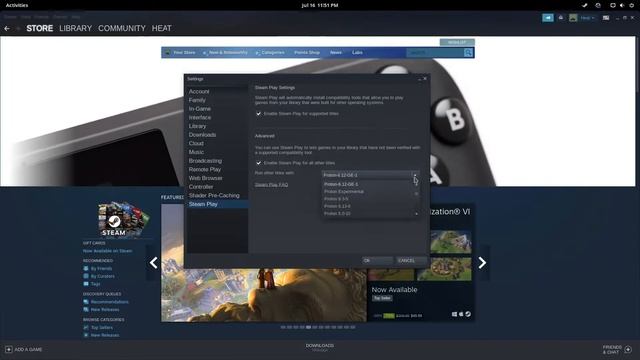640x360 pixels.
Task: Open the user avatar icon in header
Action: coord(573,18)
